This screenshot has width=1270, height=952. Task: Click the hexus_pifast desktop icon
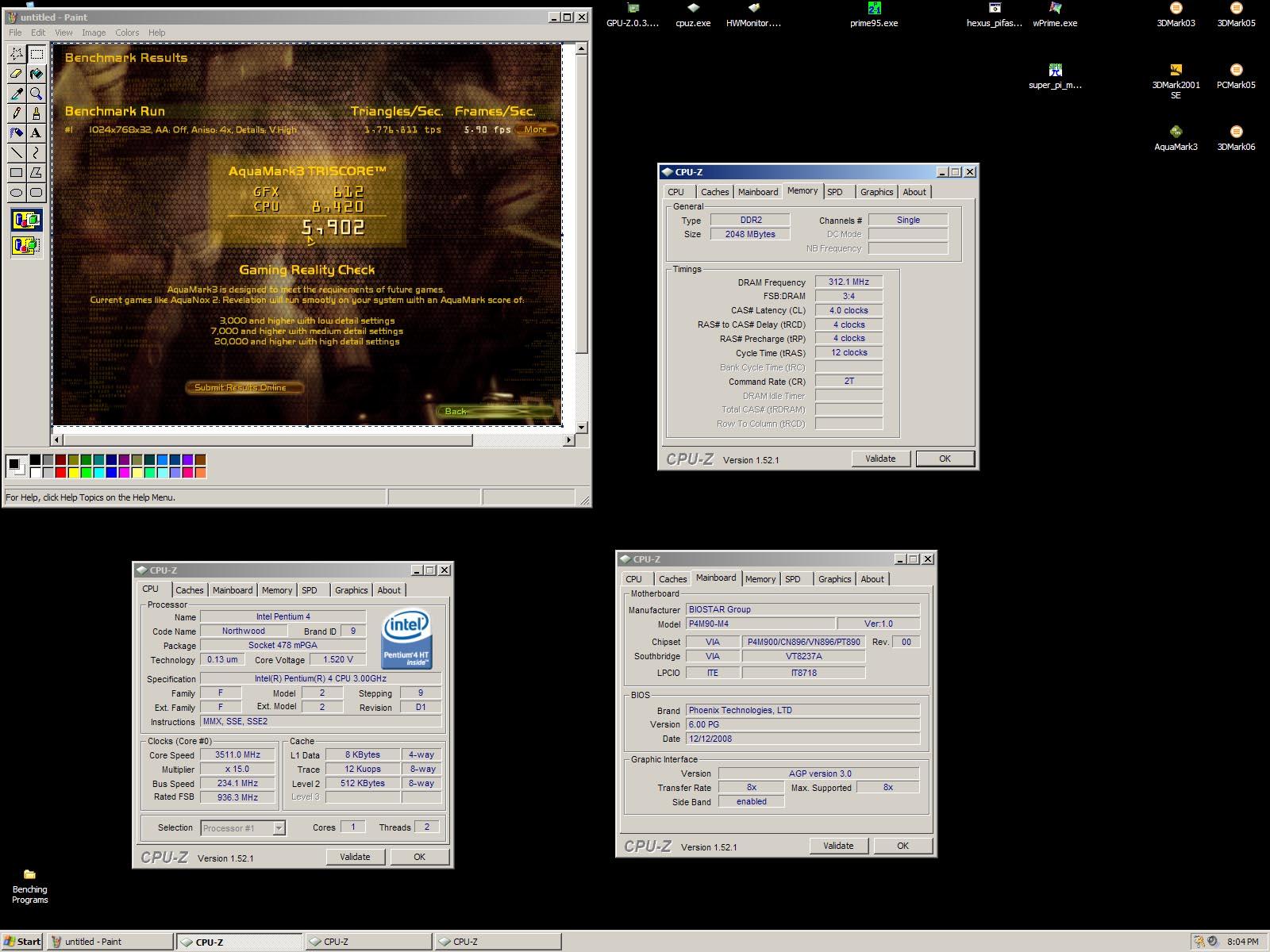point(995,14)
